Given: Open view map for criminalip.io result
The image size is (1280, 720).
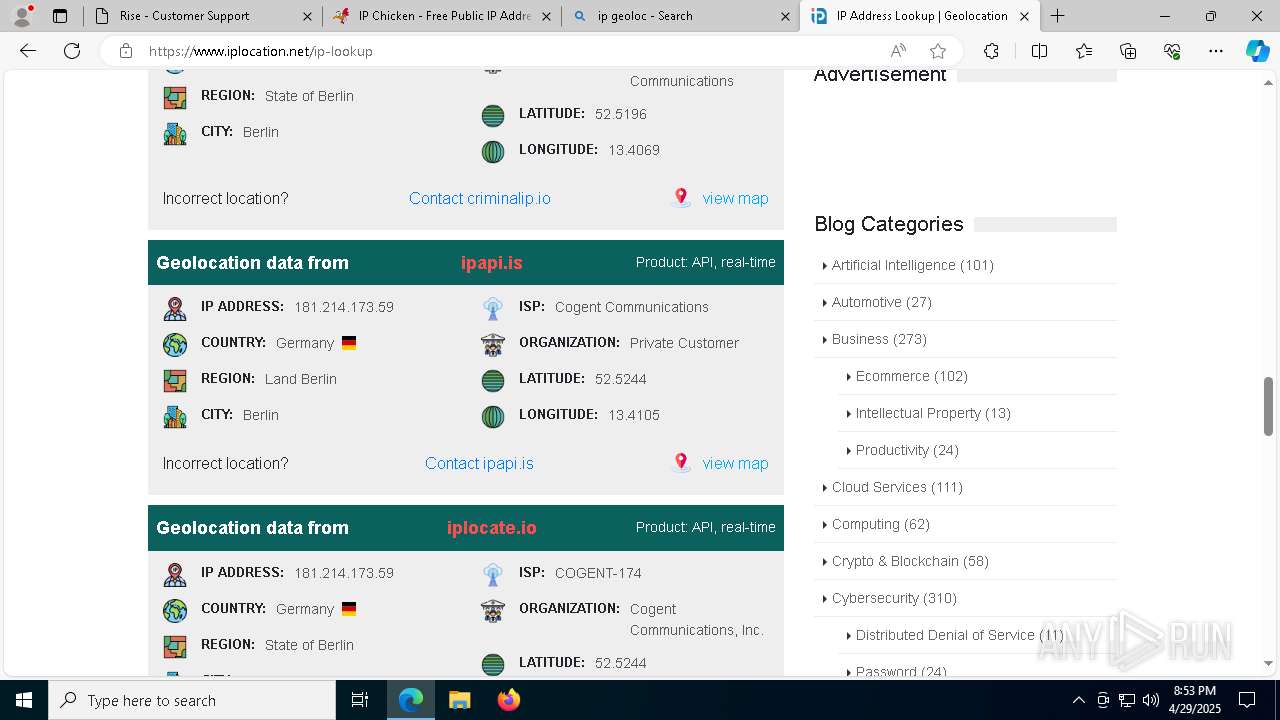Looking at the screenshot, I should pyautogui.click(x=735, y=198).
